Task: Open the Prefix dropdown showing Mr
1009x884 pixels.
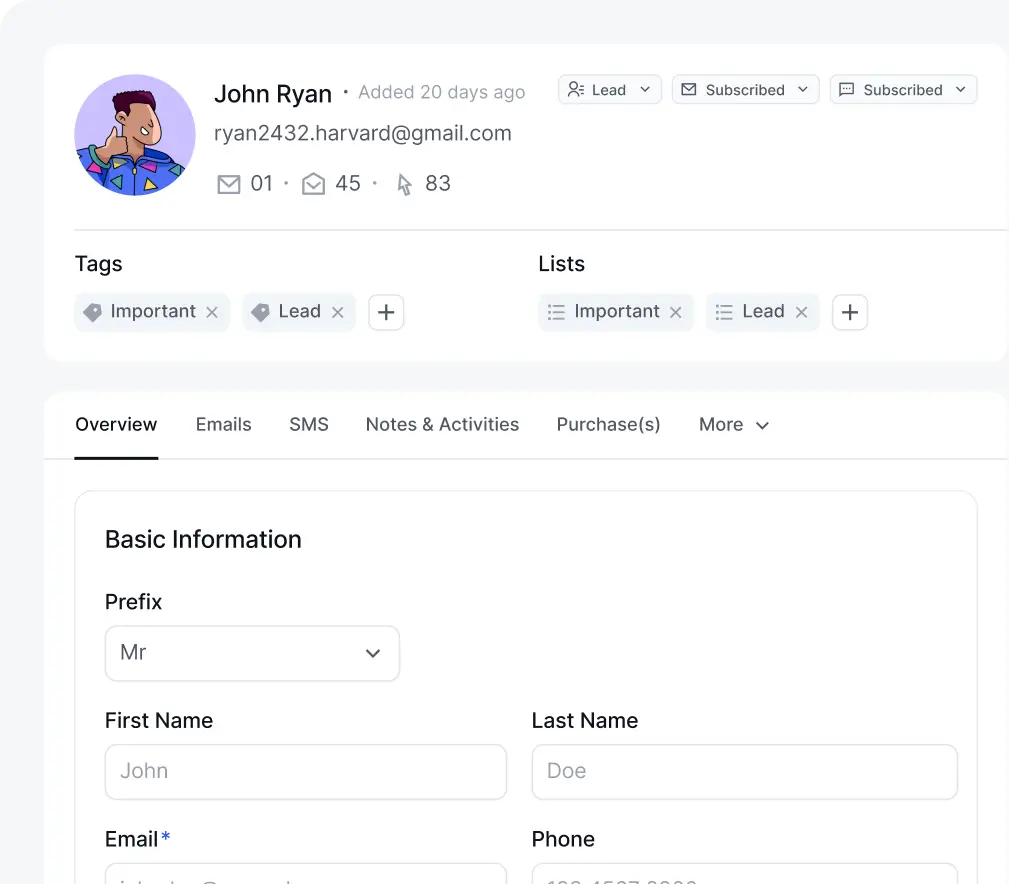Action: 252,653
